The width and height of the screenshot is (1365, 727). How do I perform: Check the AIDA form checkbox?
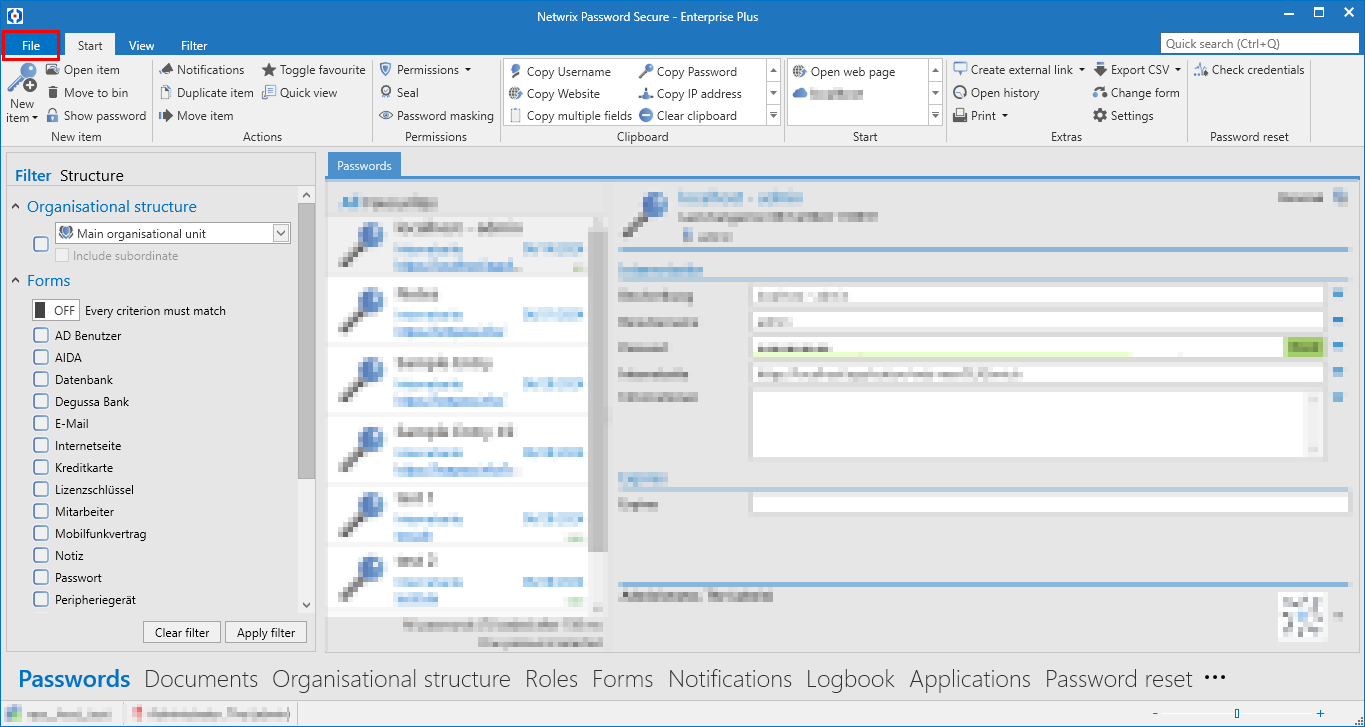pyautogui.click(x=41, y=358)
